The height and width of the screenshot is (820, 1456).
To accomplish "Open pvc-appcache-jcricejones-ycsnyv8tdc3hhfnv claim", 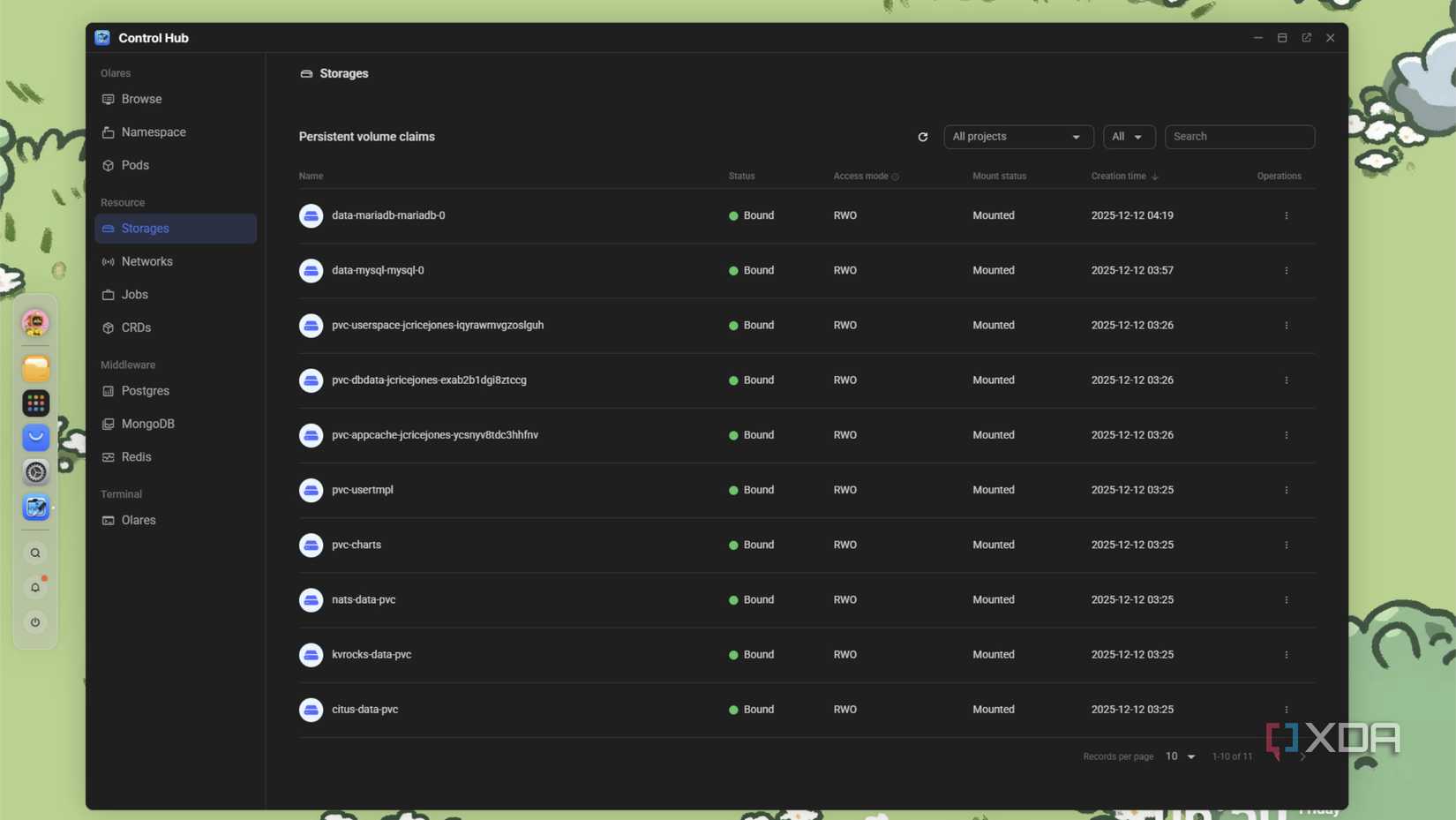I will pyautogui.click(x=435, y=435).
